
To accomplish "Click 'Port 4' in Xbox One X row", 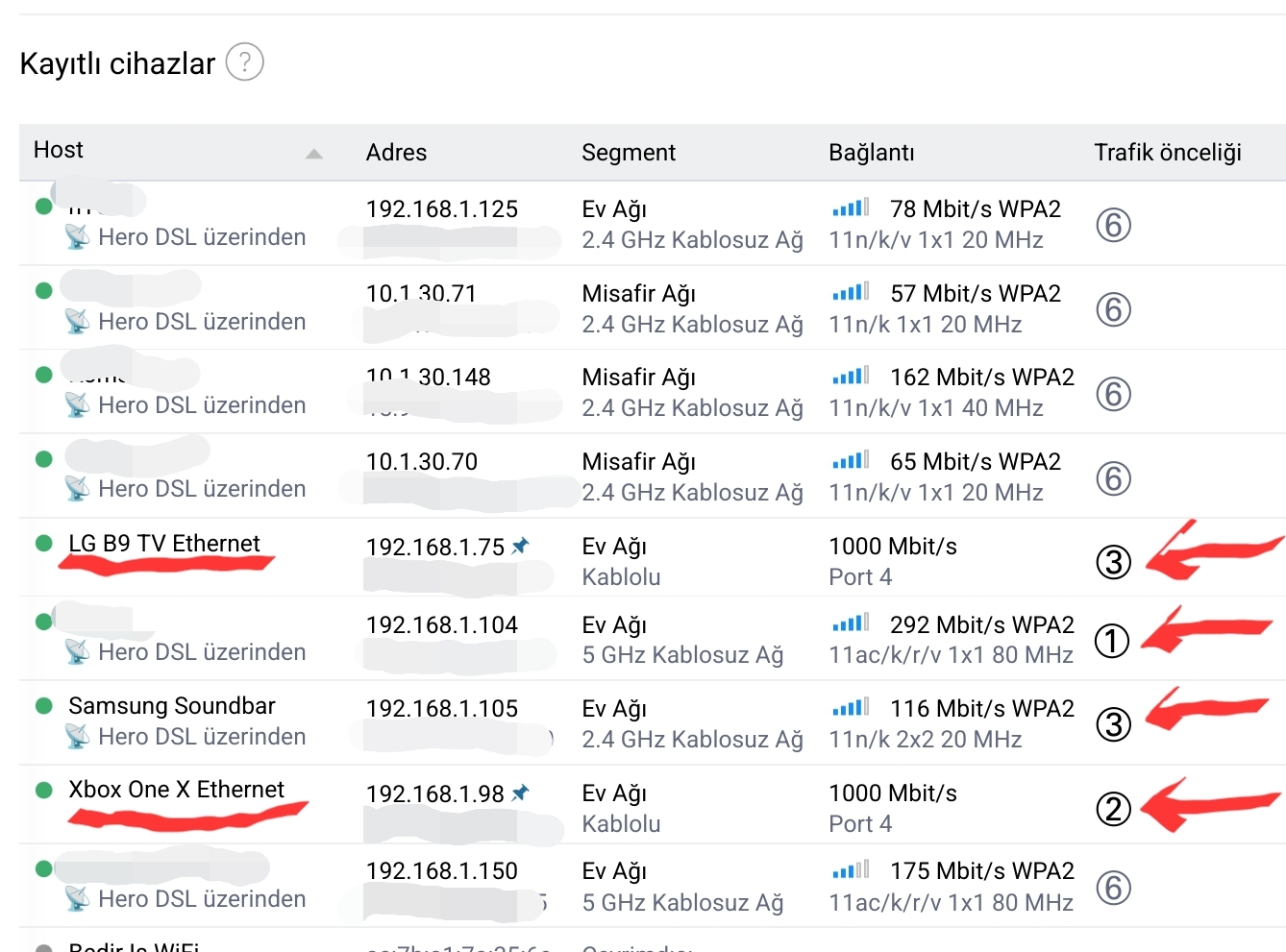I will coord(860,824).
